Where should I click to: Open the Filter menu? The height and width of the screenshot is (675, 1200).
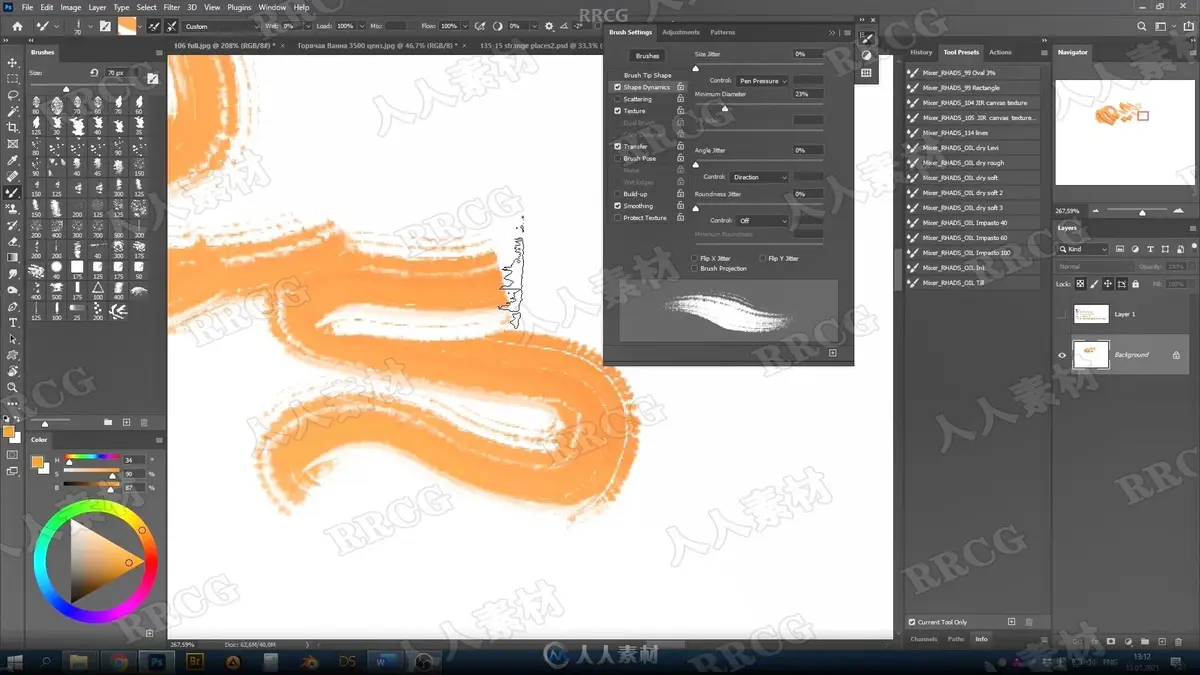(x=172, y=7)
